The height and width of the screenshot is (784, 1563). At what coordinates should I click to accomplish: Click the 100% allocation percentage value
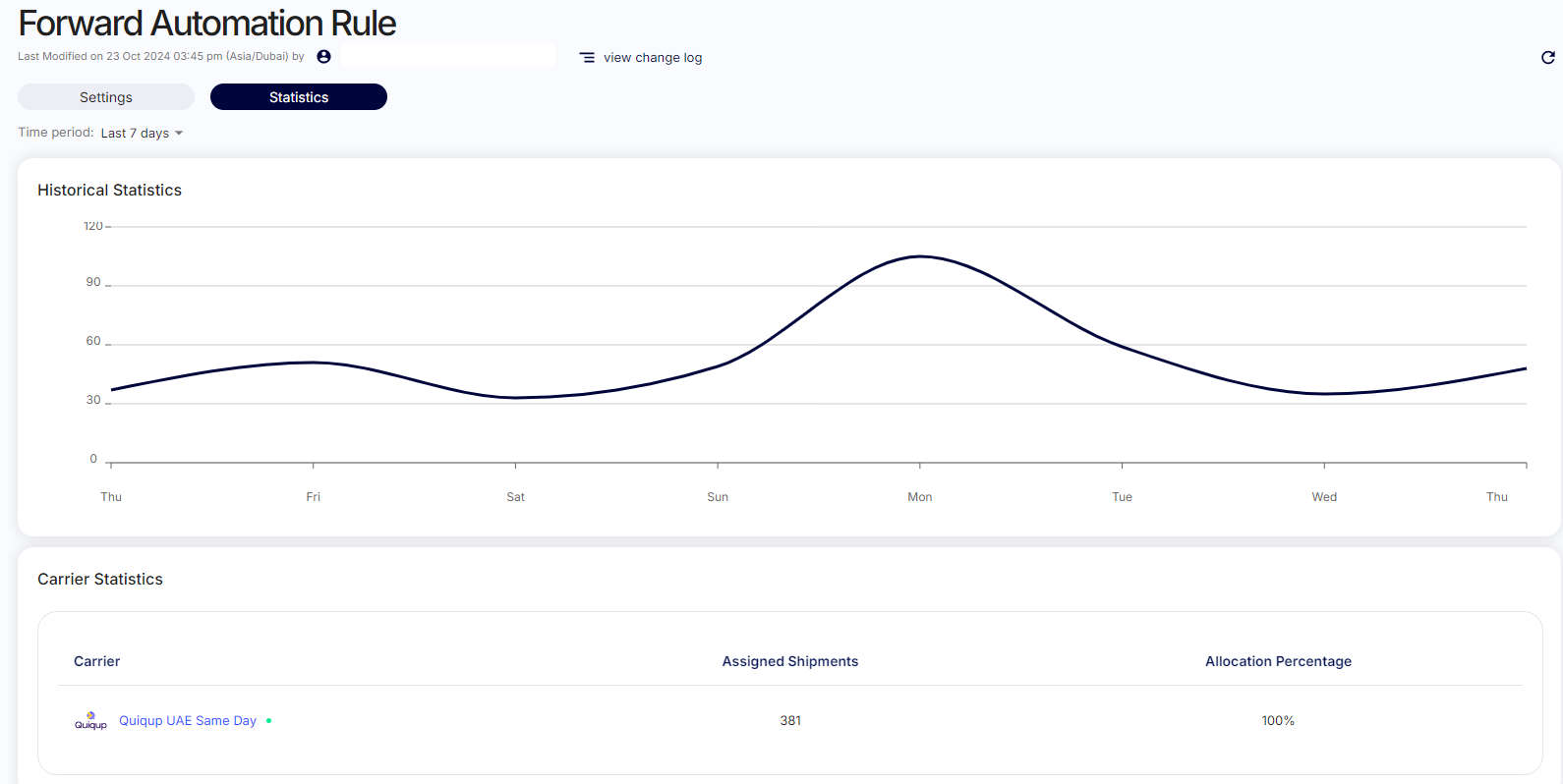coord(1278,721)
